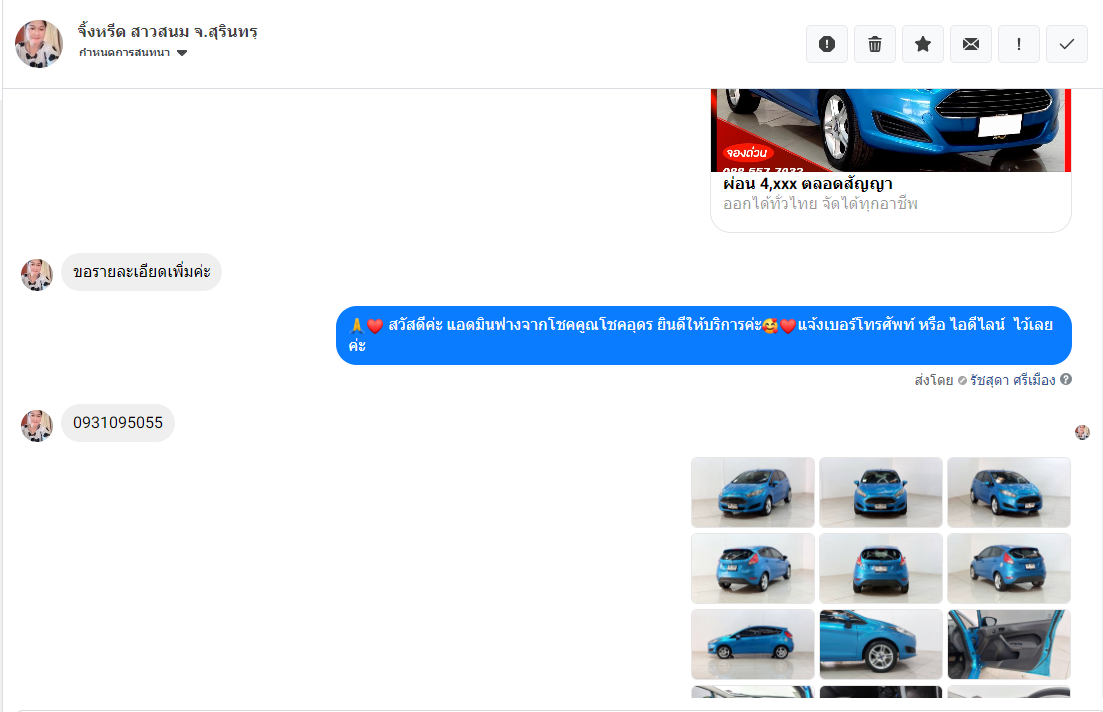
Task: Mark conversation done with checkmark icon
Action: click(x=1066, y=44)
